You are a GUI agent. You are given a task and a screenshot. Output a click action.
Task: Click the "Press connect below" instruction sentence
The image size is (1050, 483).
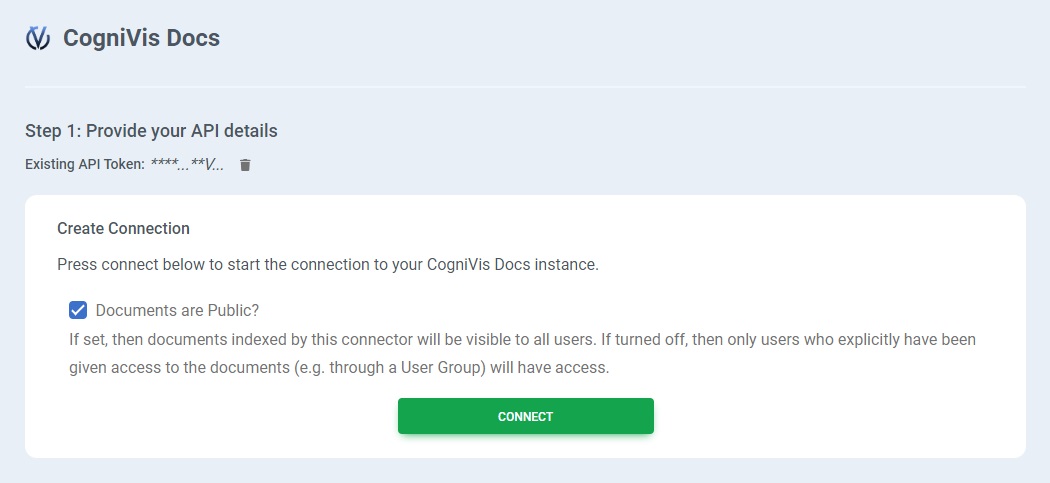327,265
